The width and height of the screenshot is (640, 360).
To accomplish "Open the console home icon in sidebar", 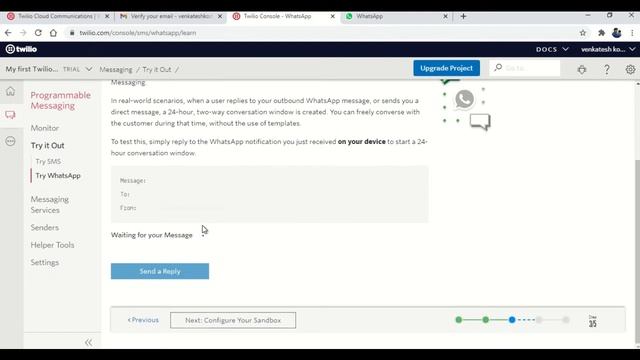I will click(10, 91).
